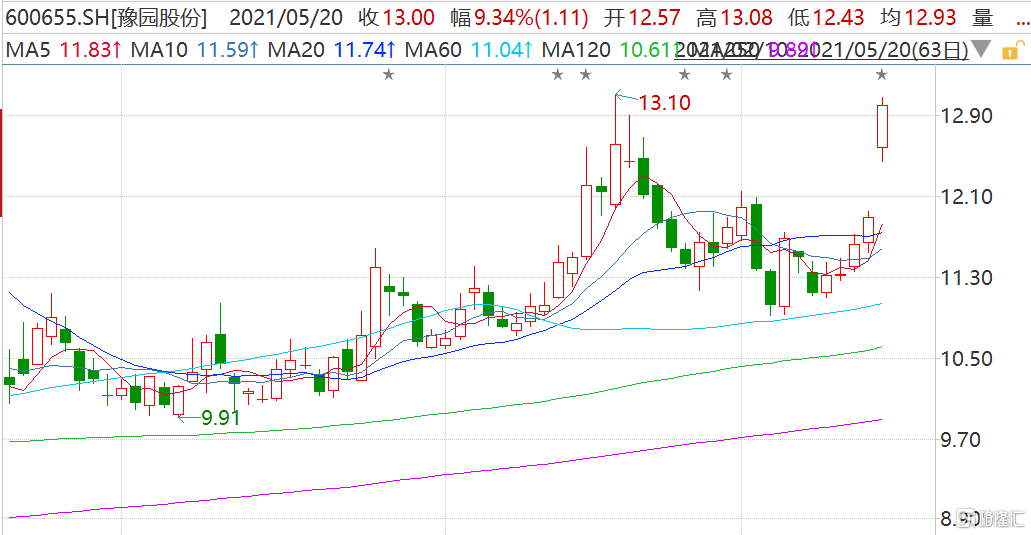Click the leftmost star event marker
Viewport: 1031px width, 535px height.
click(389, 75)
